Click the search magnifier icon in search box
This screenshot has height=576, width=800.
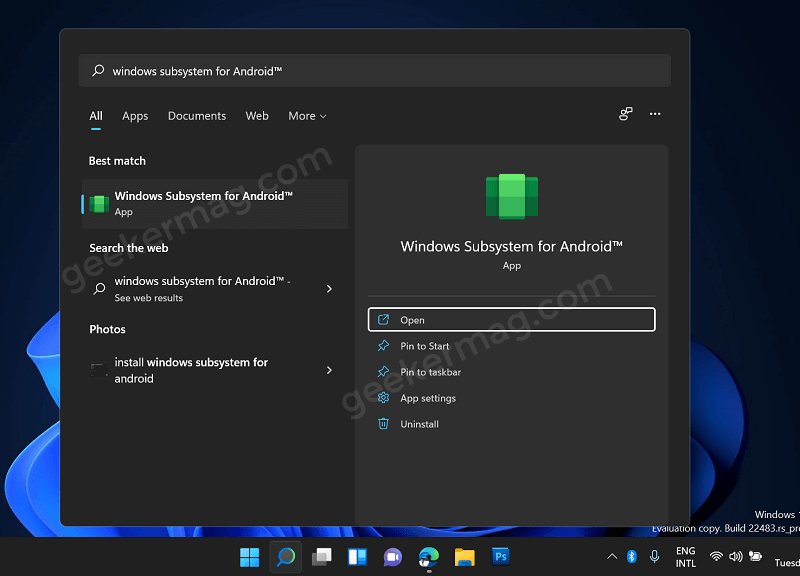pyautogui.click(x=98, y=70)
